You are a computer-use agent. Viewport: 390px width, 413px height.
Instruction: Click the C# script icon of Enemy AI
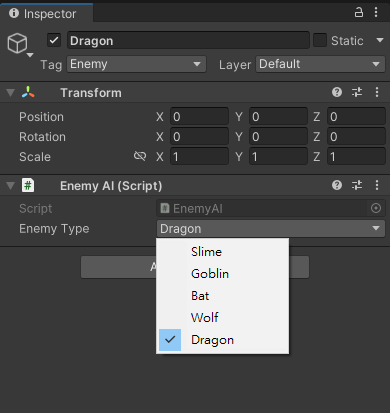click(28, 185)
